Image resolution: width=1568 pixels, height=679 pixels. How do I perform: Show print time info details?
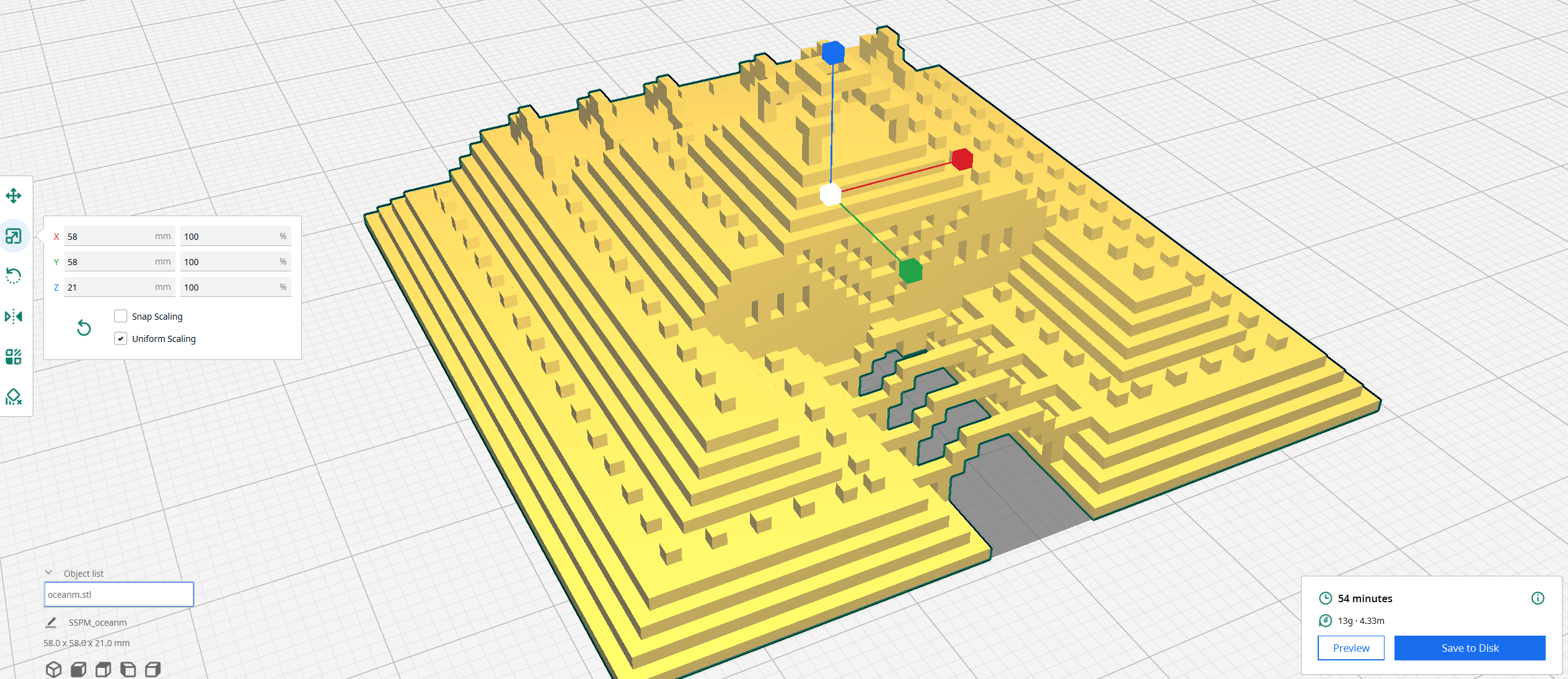[x=1538, y=598]
